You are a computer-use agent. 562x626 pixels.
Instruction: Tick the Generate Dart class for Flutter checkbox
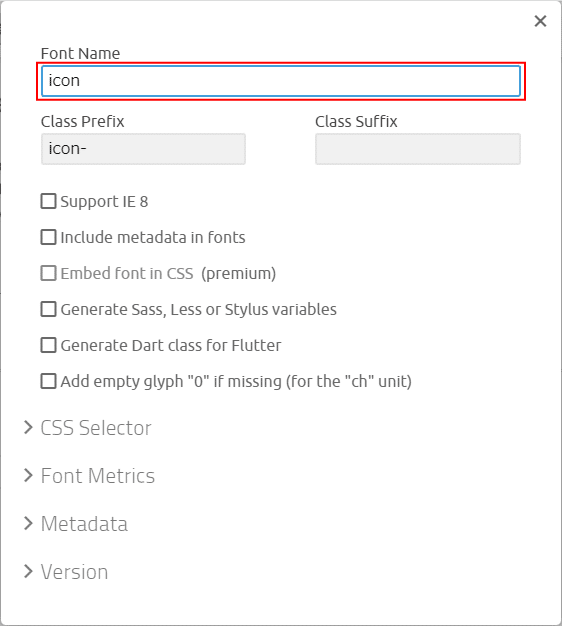[48, 345]
